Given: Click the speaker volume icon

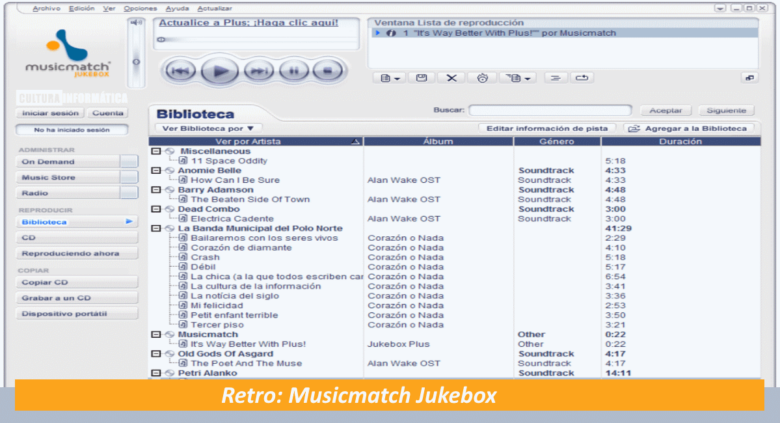Looking at the screenshot, I should (136, 23).
